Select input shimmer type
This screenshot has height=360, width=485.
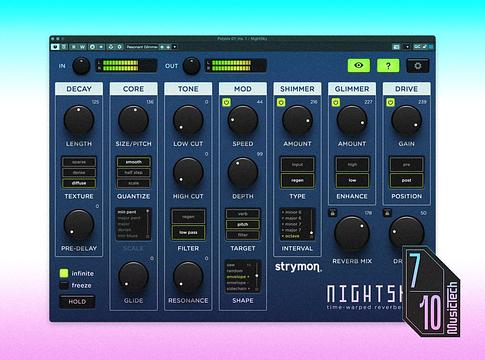(x=297, y=165)
